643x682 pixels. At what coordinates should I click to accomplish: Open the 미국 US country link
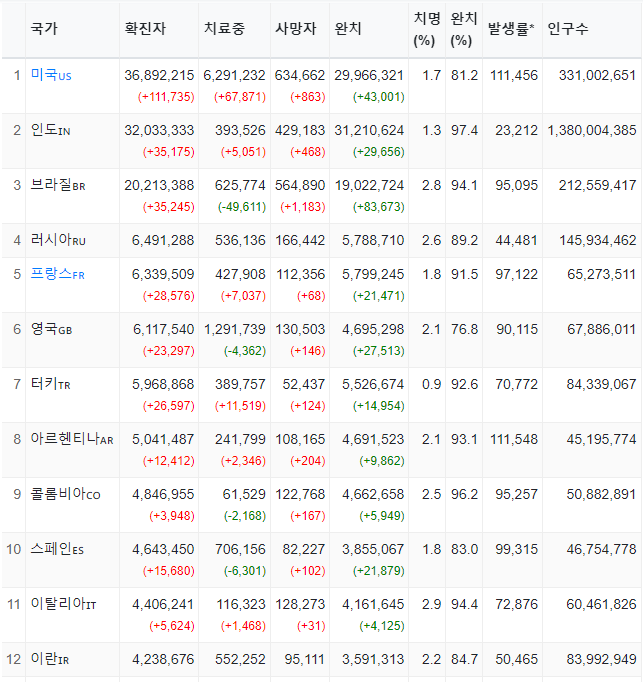[51, 75]
